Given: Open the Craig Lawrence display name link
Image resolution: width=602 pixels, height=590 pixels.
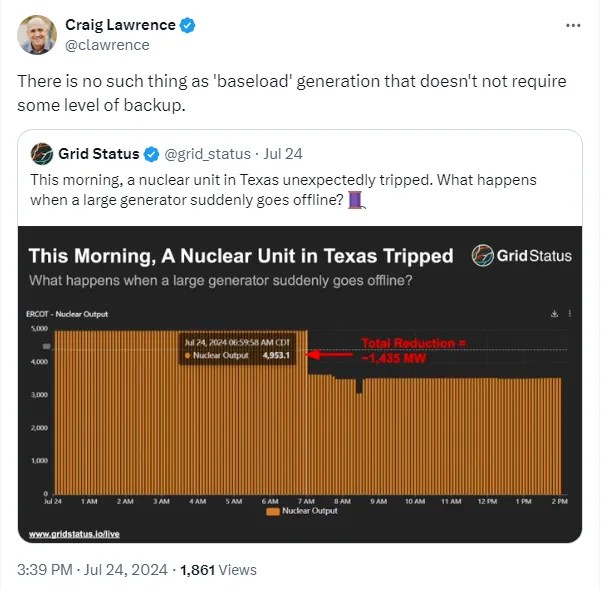Looking at the screenshot, I should pos(120,25).
